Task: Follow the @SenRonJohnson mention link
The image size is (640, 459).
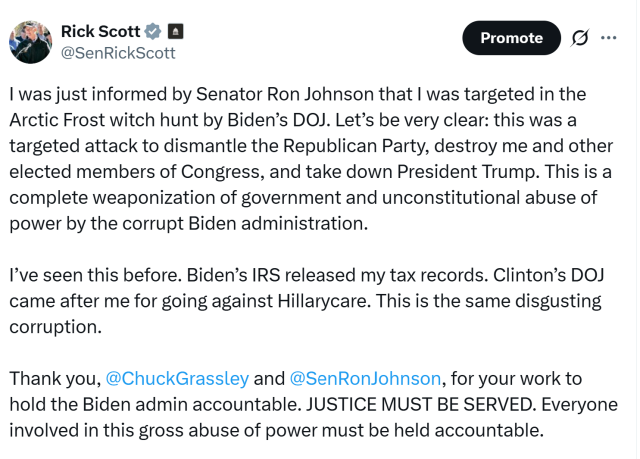Action: 365,379
